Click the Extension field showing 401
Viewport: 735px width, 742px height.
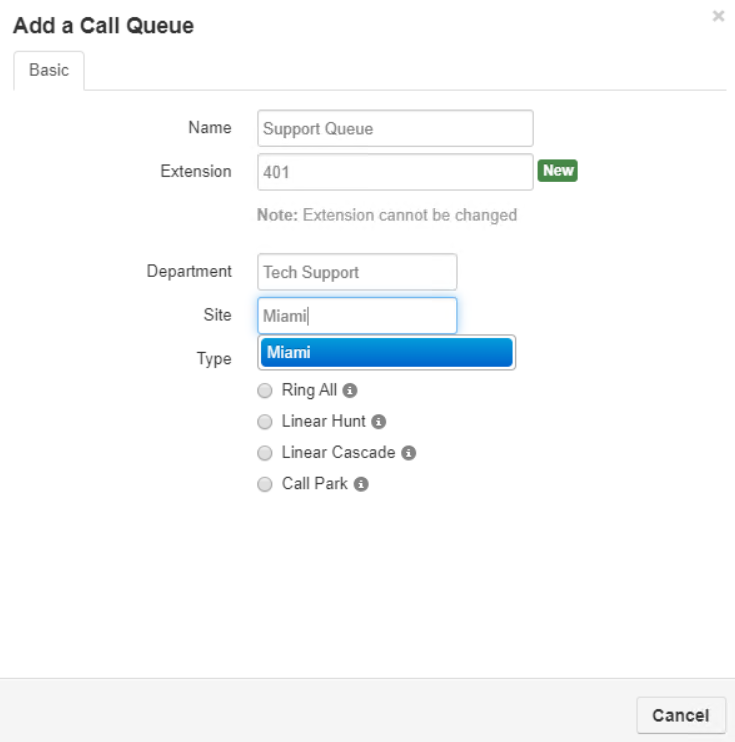[x=395, y=172]
